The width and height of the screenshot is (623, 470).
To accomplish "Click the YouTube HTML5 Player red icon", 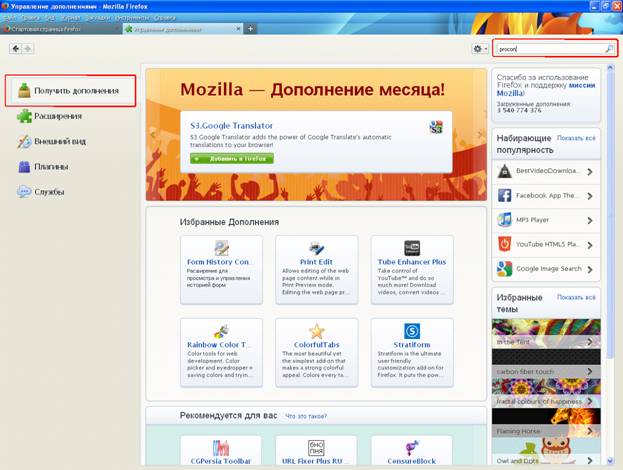I will coord(505,244).
